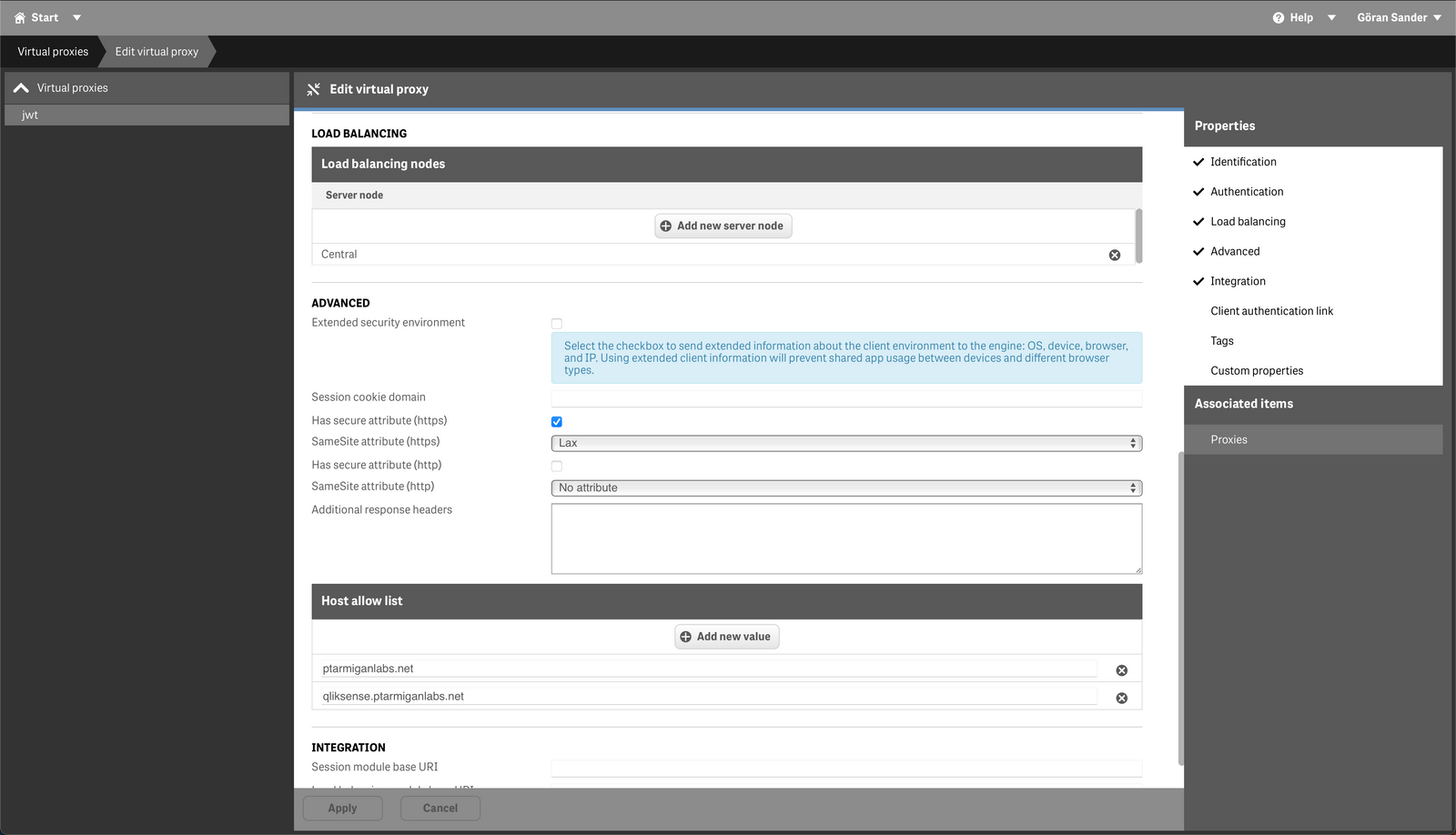Uncheck Has secure attribute (https)

coord(556,420)
